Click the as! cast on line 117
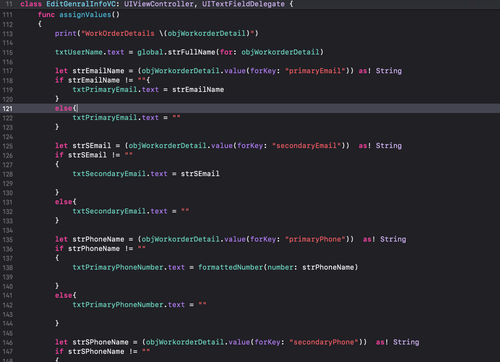Image resolution: width=500 pixels, height=362 pixels. coord(365,71)
